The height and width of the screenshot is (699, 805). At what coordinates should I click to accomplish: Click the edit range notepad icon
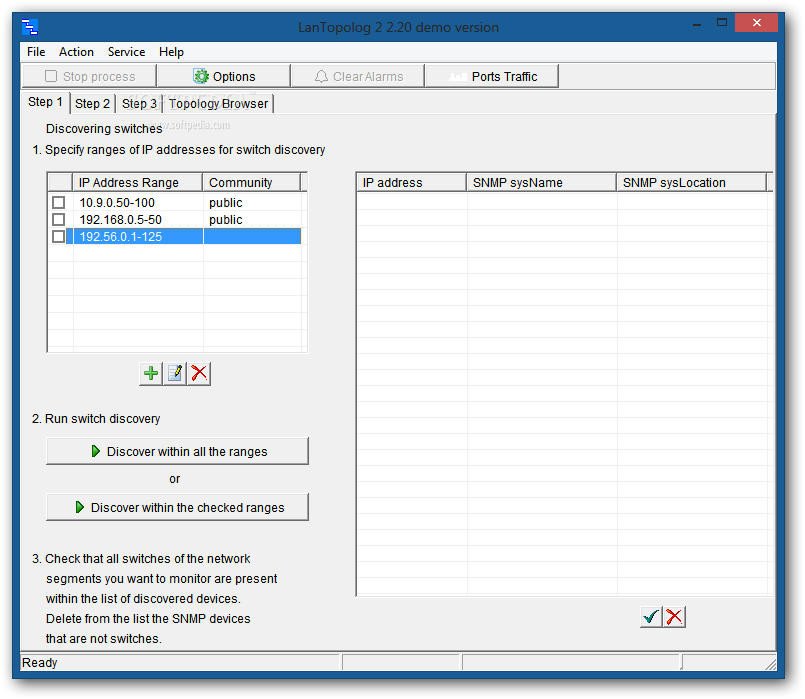pyautogui.click(x=175, y=373)
